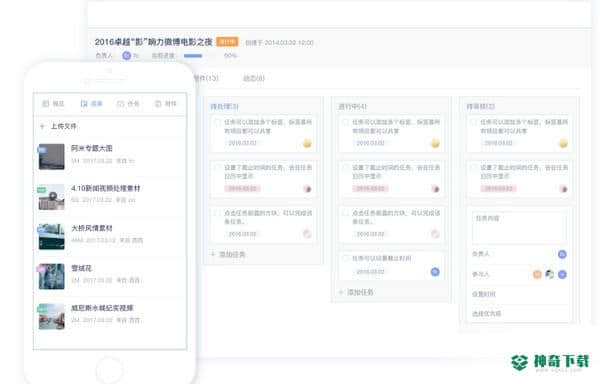This screenshot has height=384, width=600.
Task: Click into the 任务内容 text area
Action: tap(519, 228)
